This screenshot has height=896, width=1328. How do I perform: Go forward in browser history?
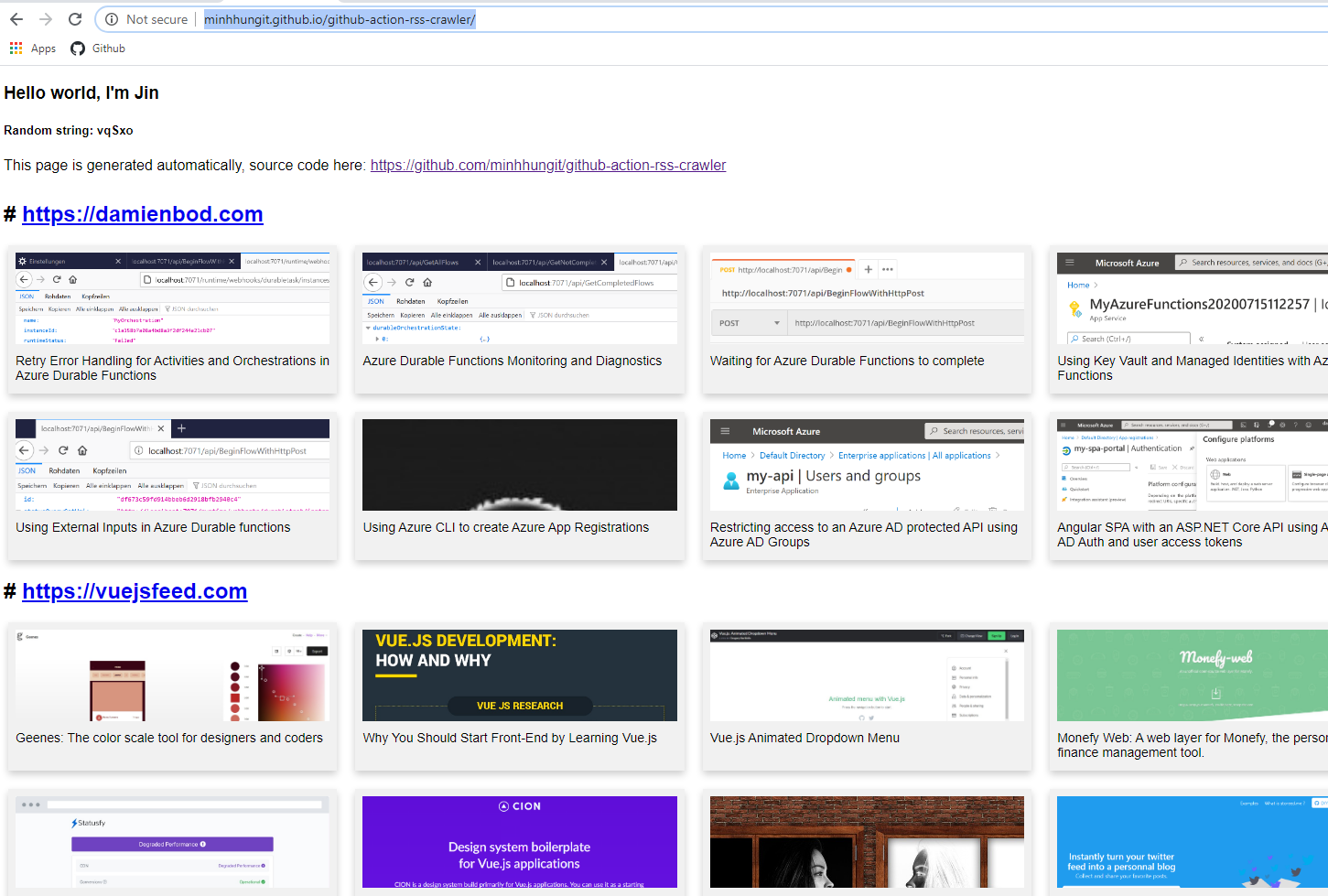(x=46, y=19)
